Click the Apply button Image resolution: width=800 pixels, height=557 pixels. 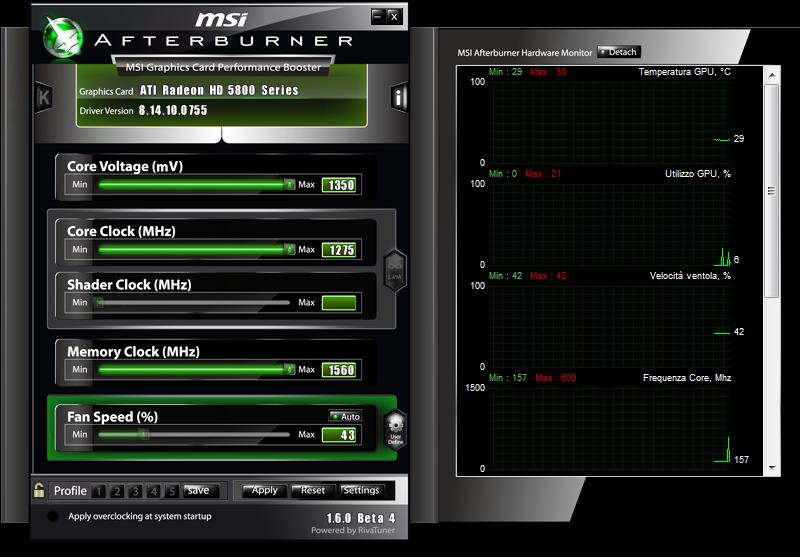[x=264, y=491]
